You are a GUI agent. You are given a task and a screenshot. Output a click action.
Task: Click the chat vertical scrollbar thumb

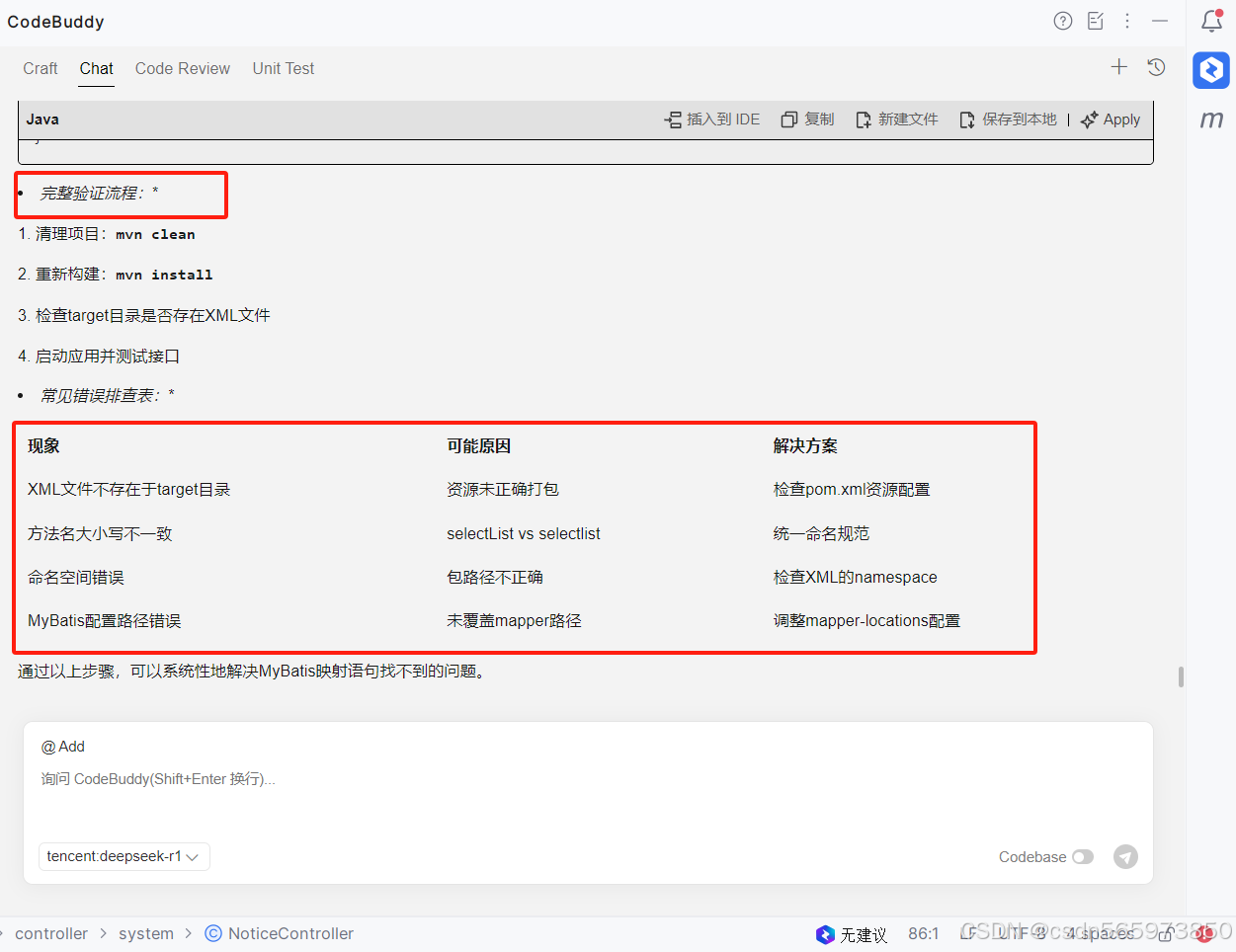click(1181, 676)
